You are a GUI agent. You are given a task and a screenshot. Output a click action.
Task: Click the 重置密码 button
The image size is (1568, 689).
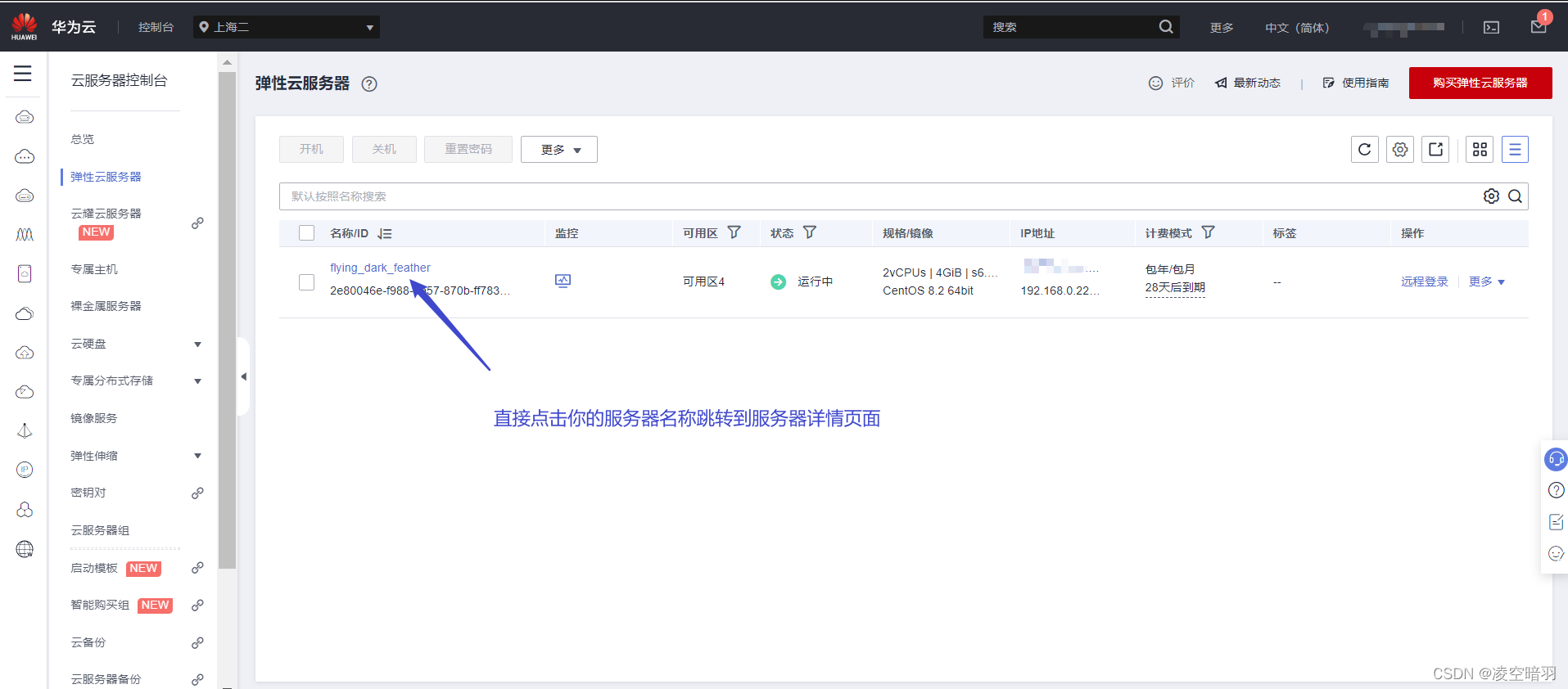coord(468,150)
